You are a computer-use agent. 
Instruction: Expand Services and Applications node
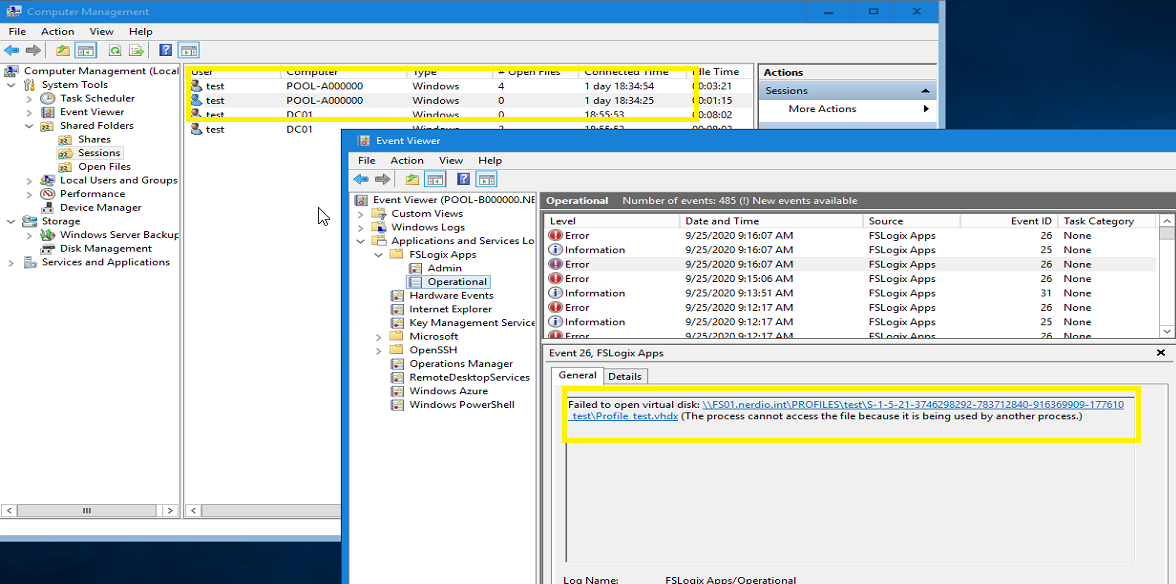(11, 262)
